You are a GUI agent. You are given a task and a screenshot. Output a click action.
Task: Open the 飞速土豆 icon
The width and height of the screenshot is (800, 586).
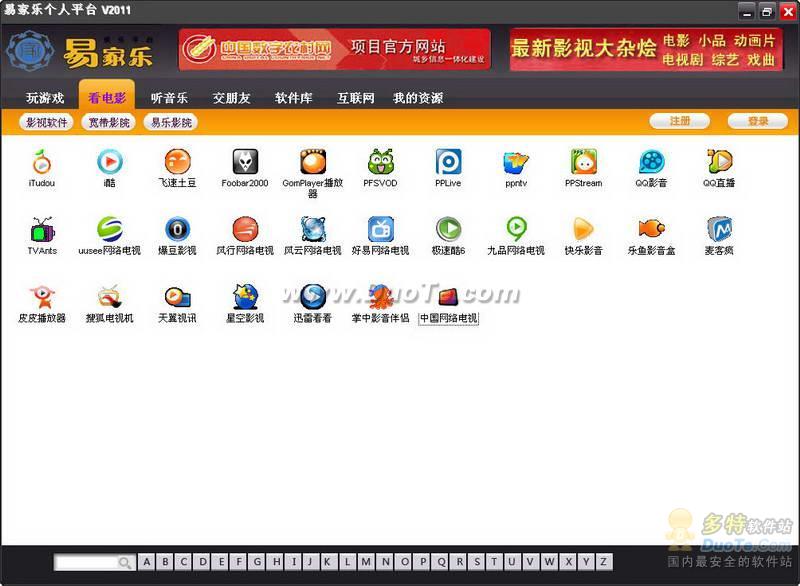(178, 162)
